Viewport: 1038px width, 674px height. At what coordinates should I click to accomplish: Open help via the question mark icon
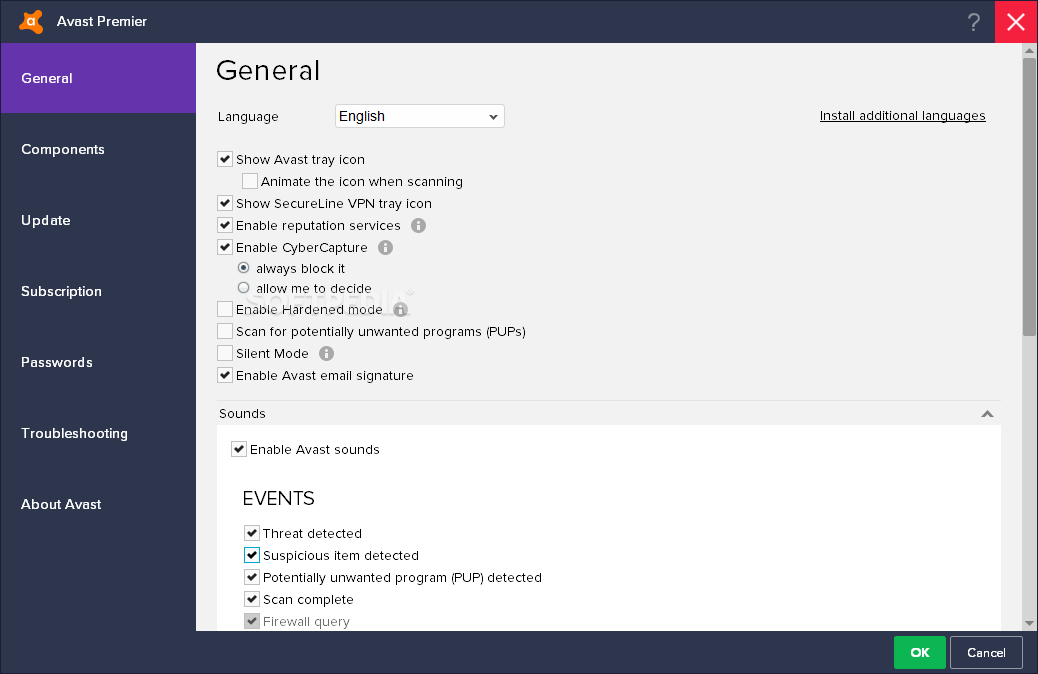click(x=974, y=22)
